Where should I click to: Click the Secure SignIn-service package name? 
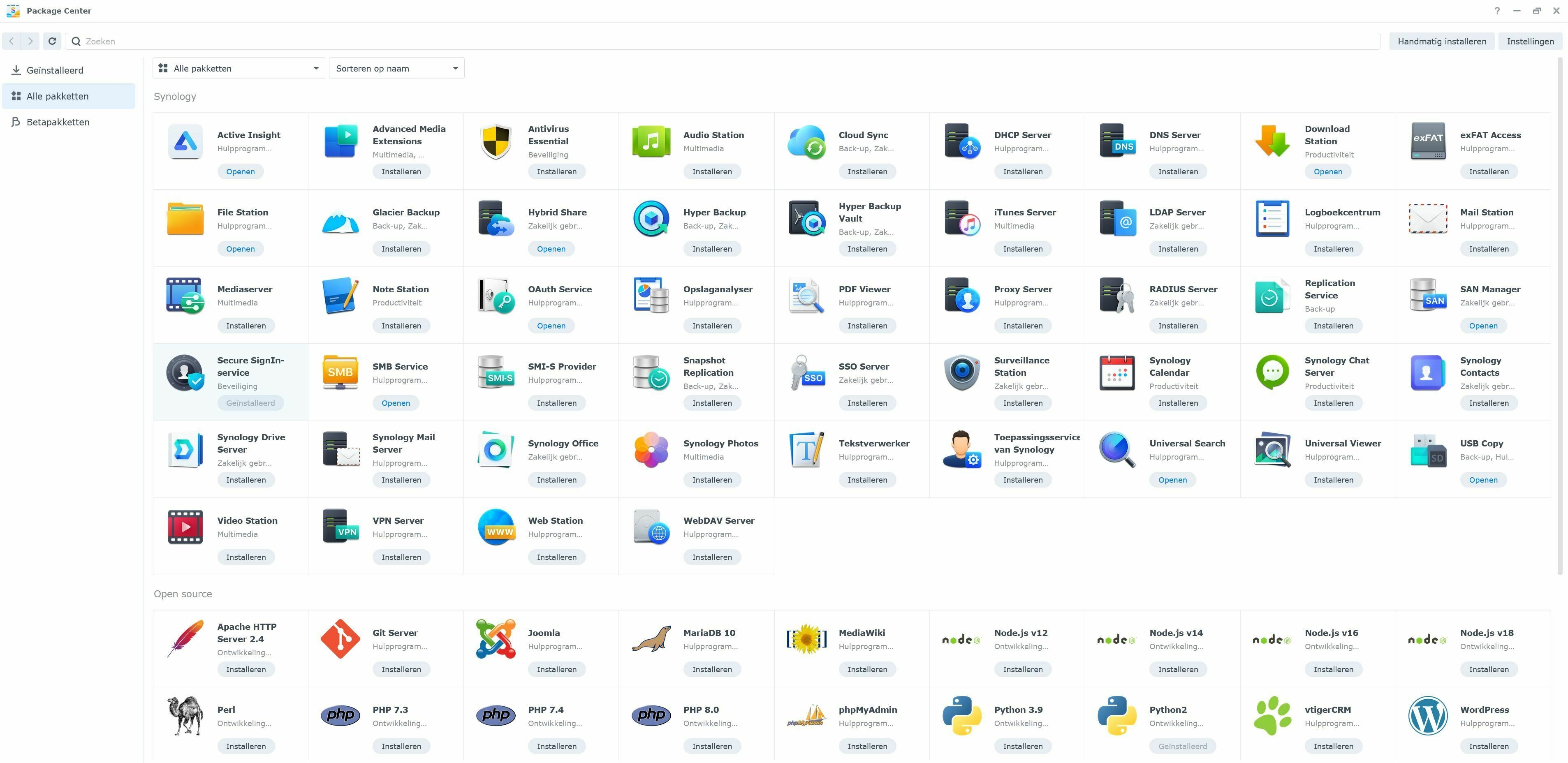pyautogui.click(x=251, y=366)
